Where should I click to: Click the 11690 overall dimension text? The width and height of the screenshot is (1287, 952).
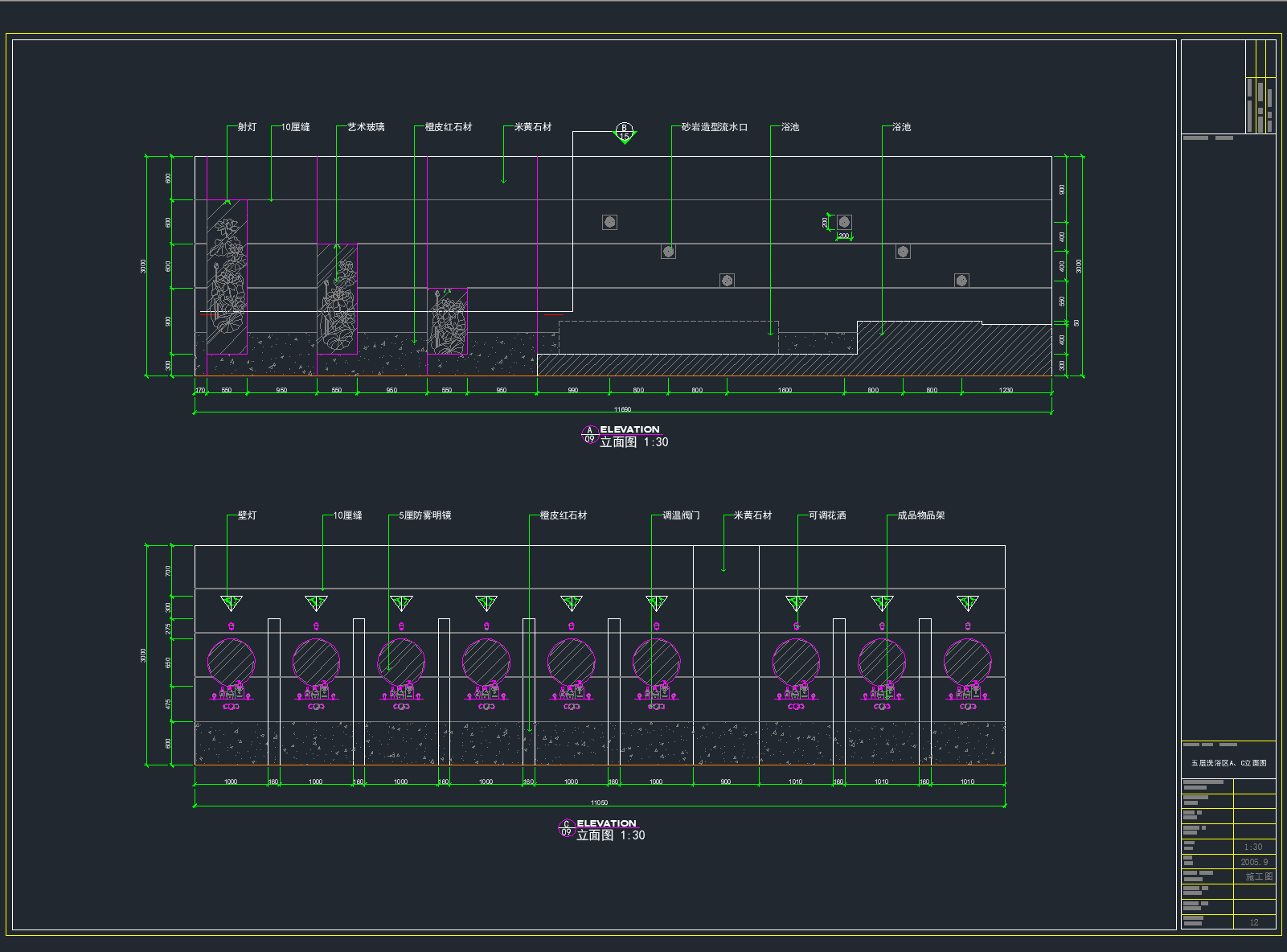[622, 409]
